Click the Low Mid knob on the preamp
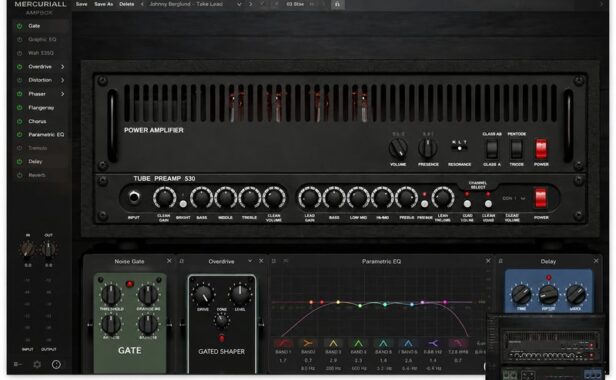 tap(358, 198)
